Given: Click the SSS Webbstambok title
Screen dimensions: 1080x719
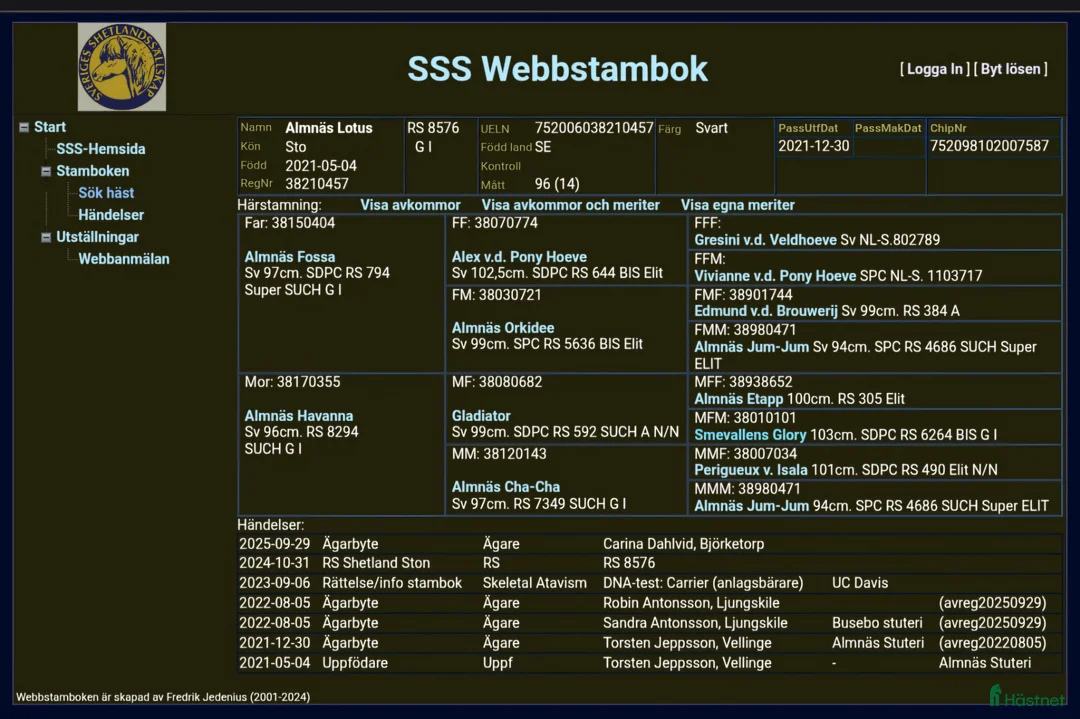Looking at the screenshot, I should [557, 69].
